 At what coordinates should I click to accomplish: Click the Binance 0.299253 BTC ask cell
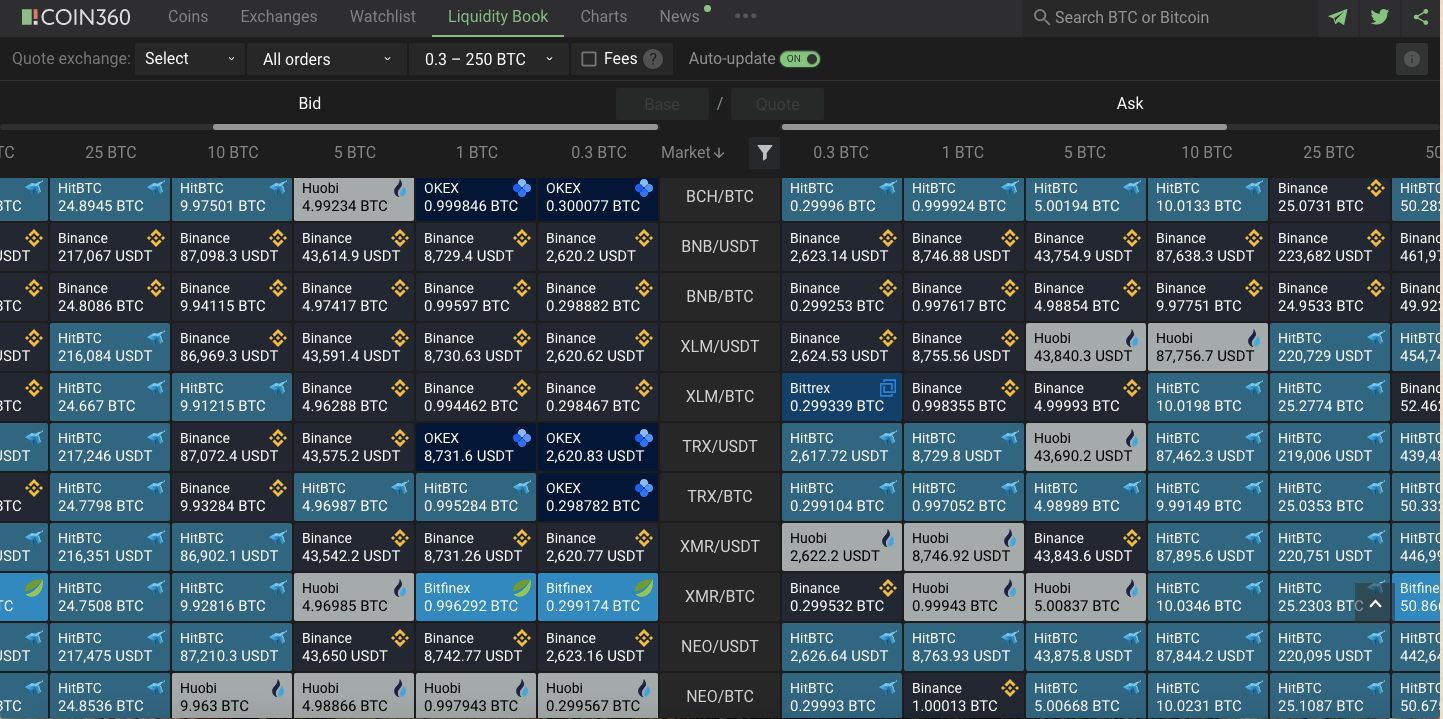(842, 297)
